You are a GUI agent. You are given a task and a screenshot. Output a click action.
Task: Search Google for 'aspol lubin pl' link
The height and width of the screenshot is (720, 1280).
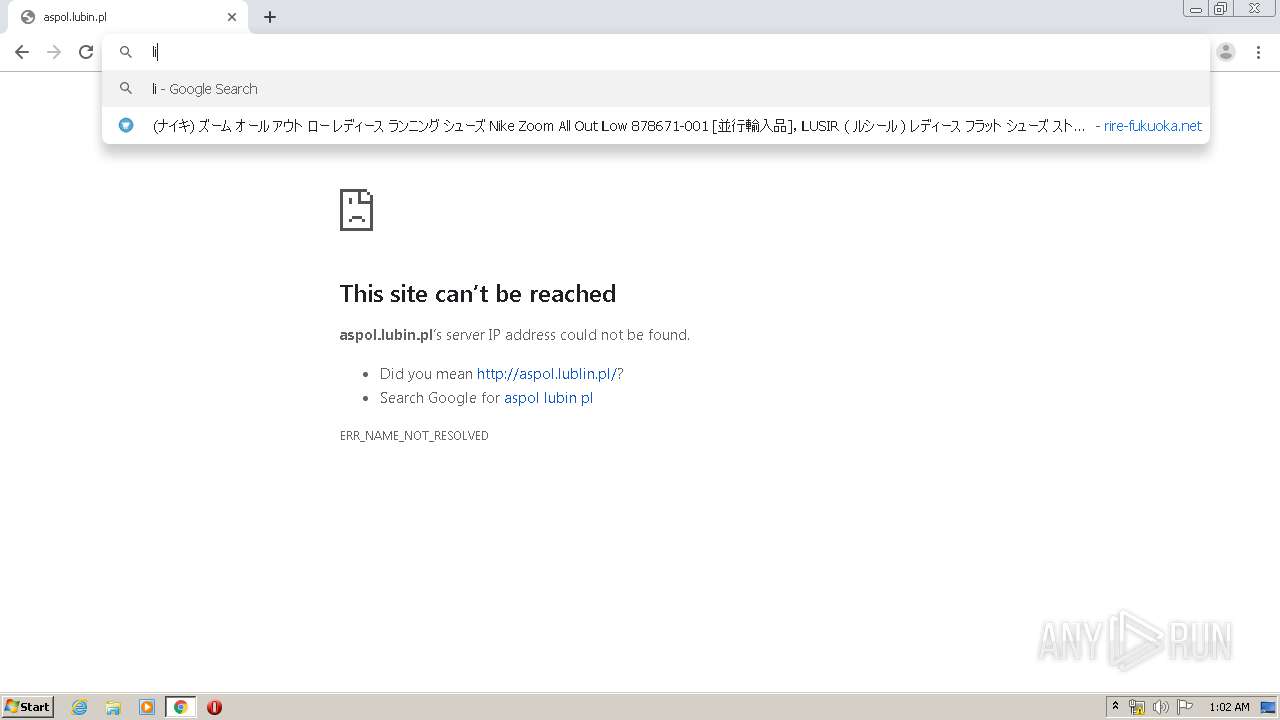[548, 398]
